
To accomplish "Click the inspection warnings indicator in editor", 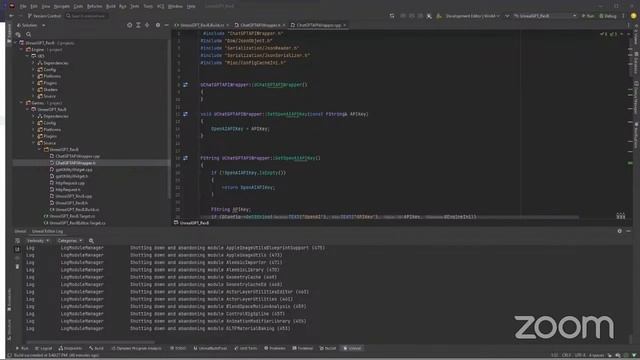I will 608,34.
